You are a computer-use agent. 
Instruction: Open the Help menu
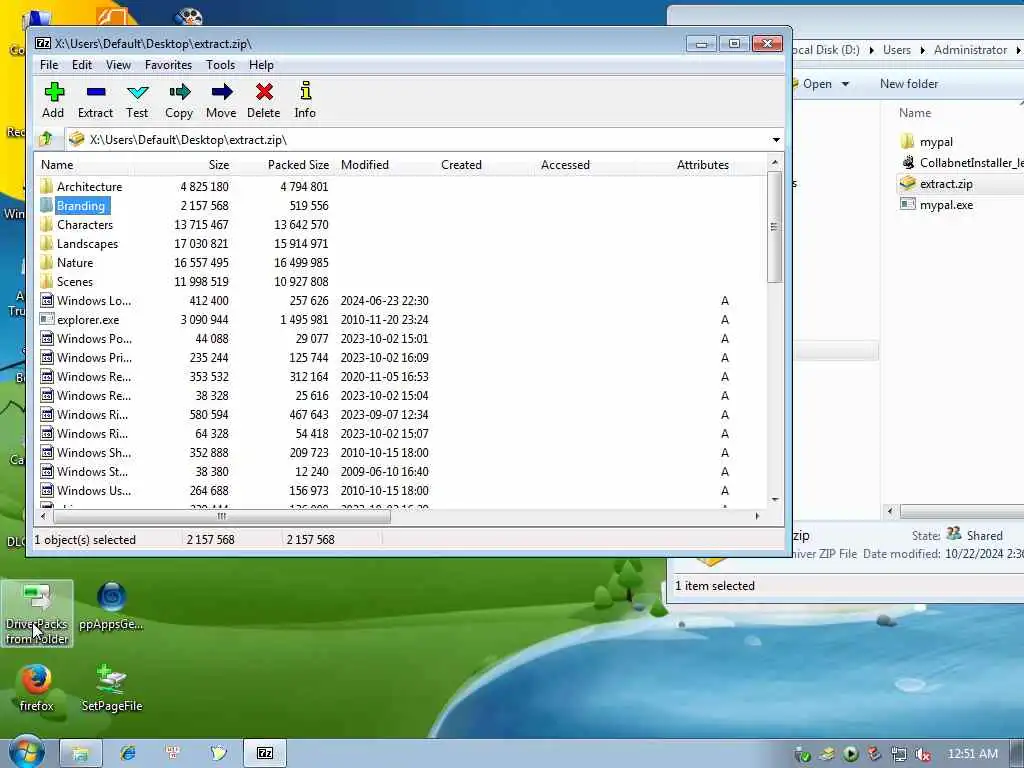tap(261, 65)
